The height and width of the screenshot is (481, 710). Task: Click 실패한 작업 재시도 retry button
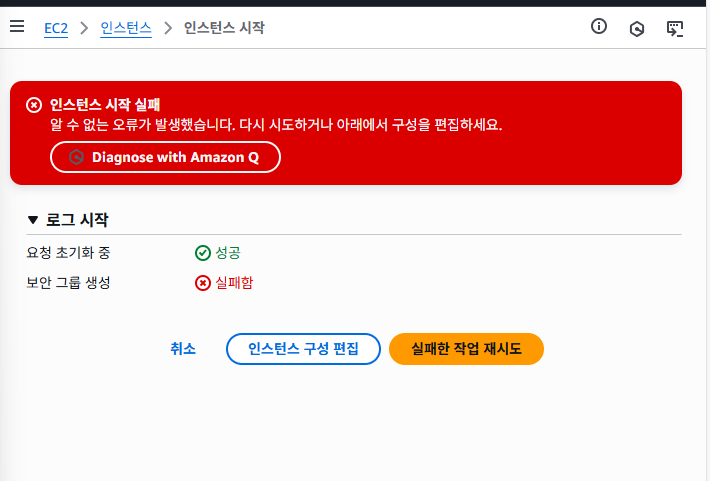click(466, 349)
